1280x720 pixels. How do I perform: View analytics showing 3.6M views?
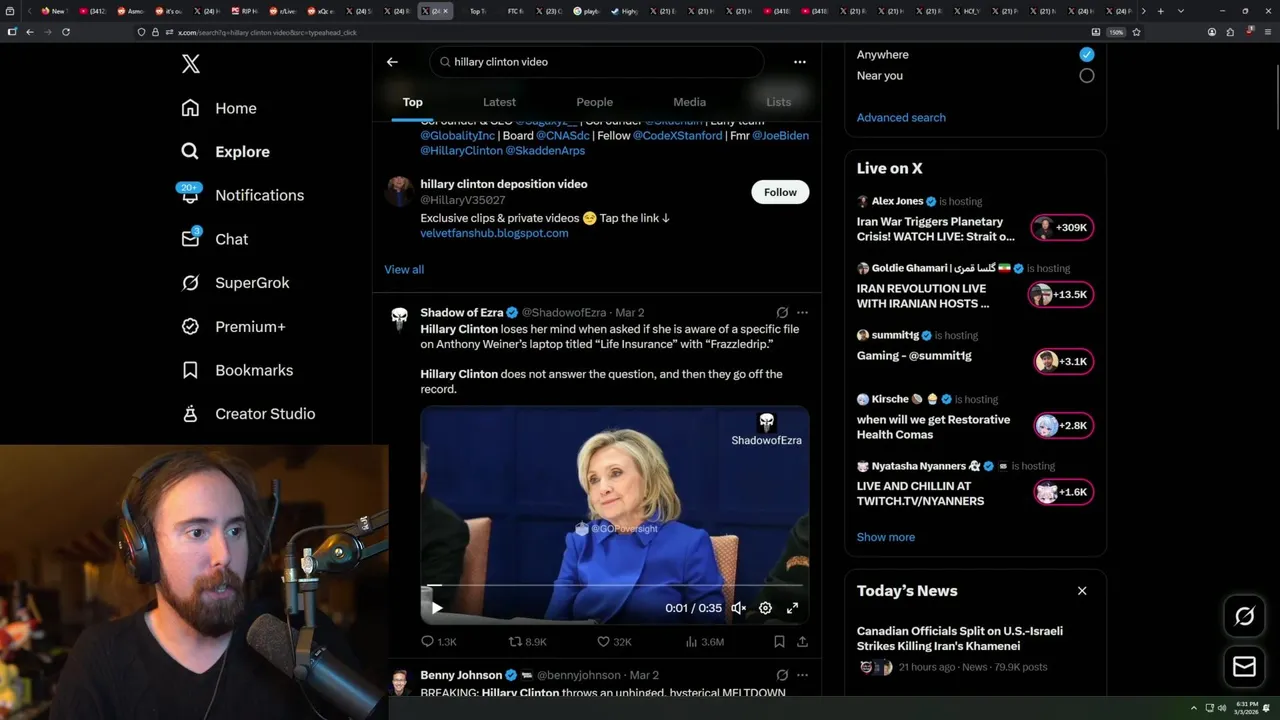click(x=704, y=642)
